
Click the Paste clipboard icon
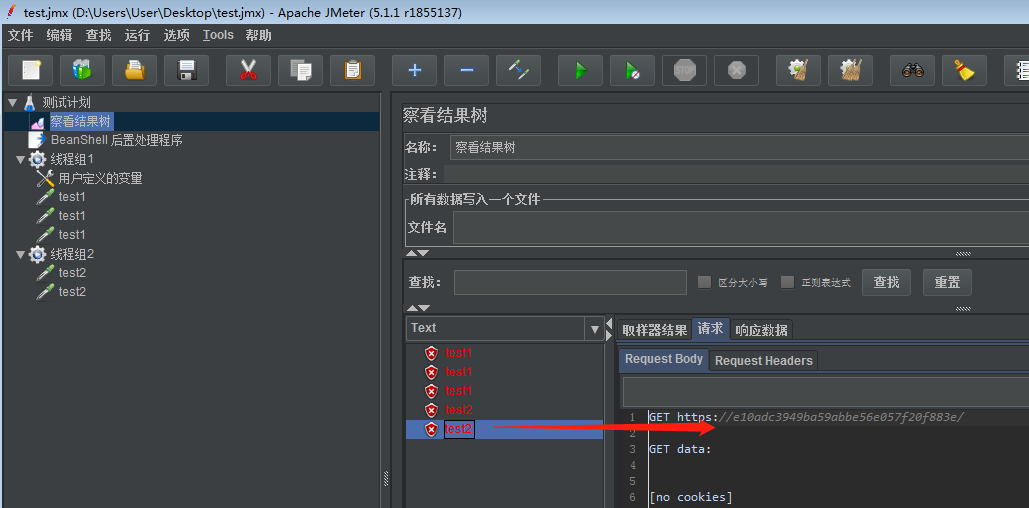click(x=352, y=70)
